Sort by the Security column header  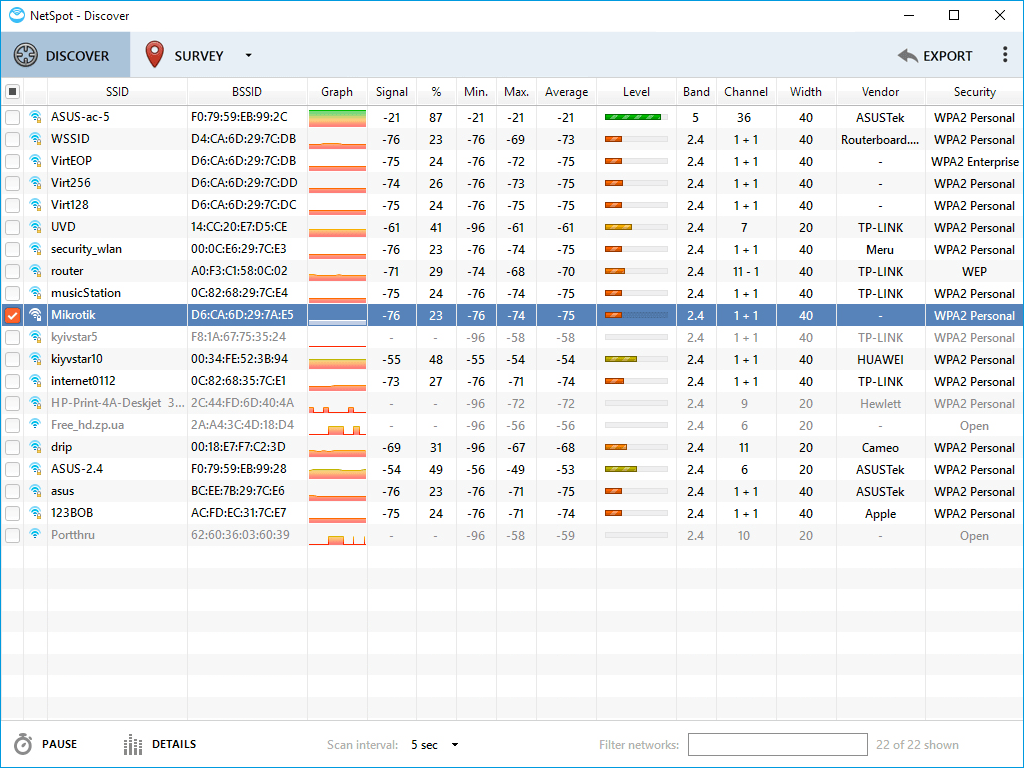tap(974, 92)
